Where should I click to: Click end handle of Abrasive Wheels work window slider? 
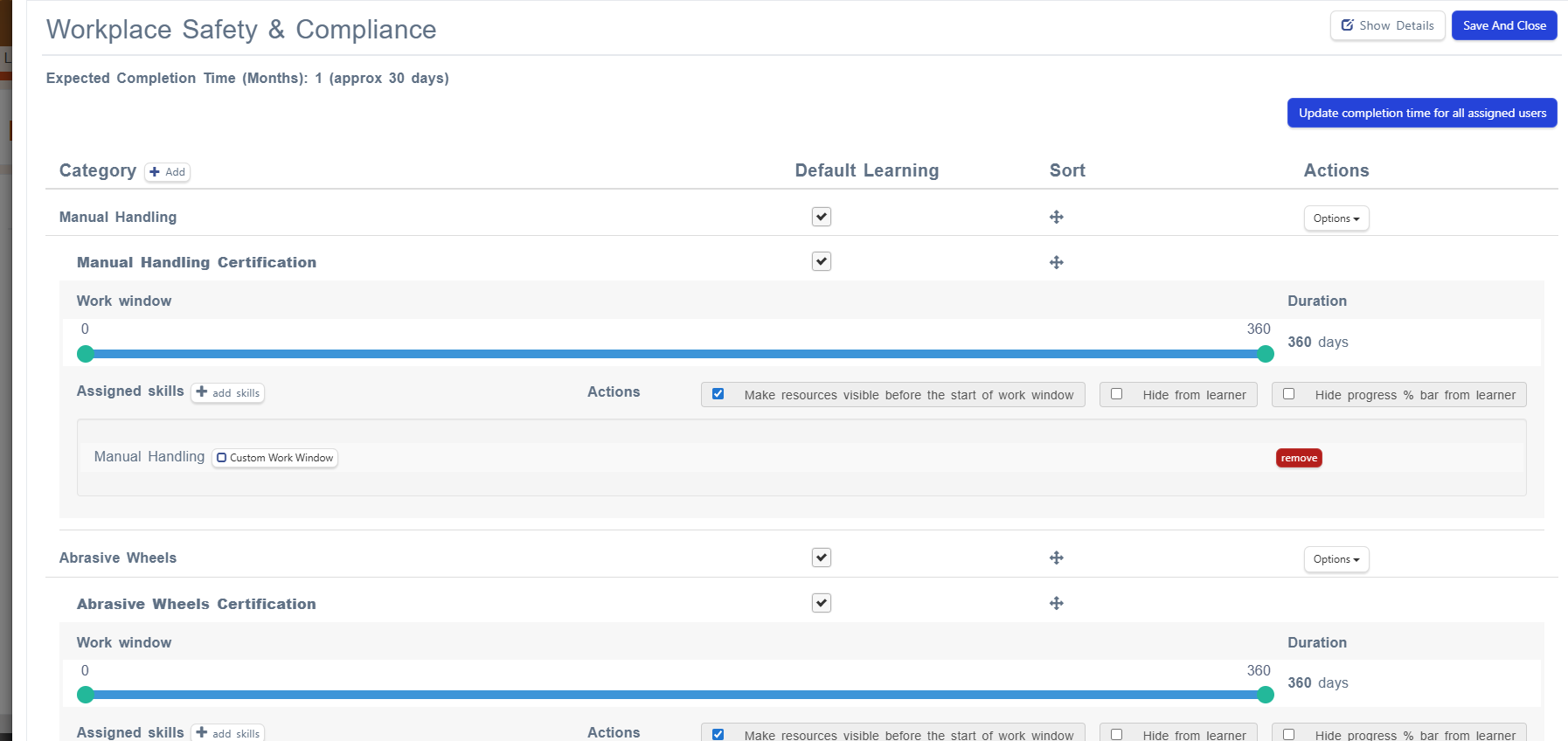(x=1266, y=695)
